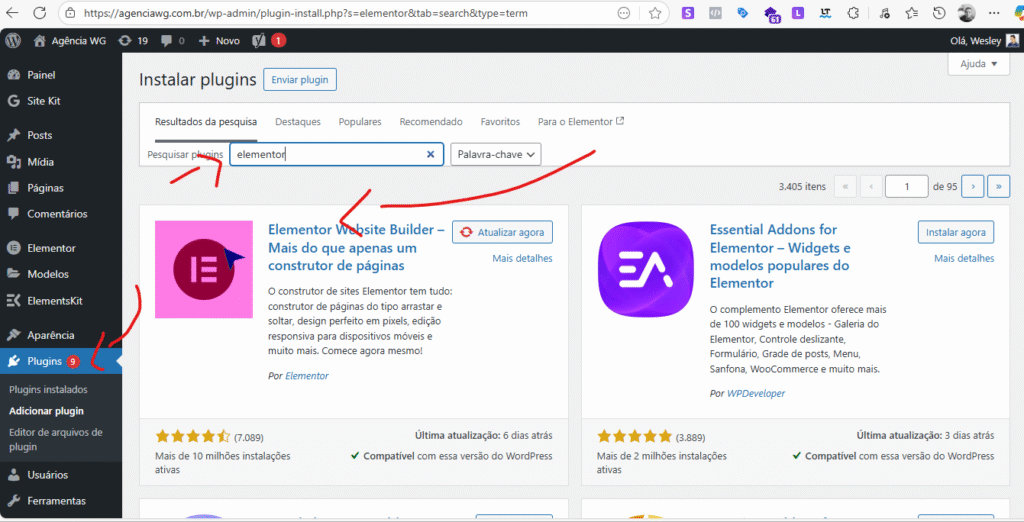Click the Essential Addons EA logo thumbnail

(646, 269)
